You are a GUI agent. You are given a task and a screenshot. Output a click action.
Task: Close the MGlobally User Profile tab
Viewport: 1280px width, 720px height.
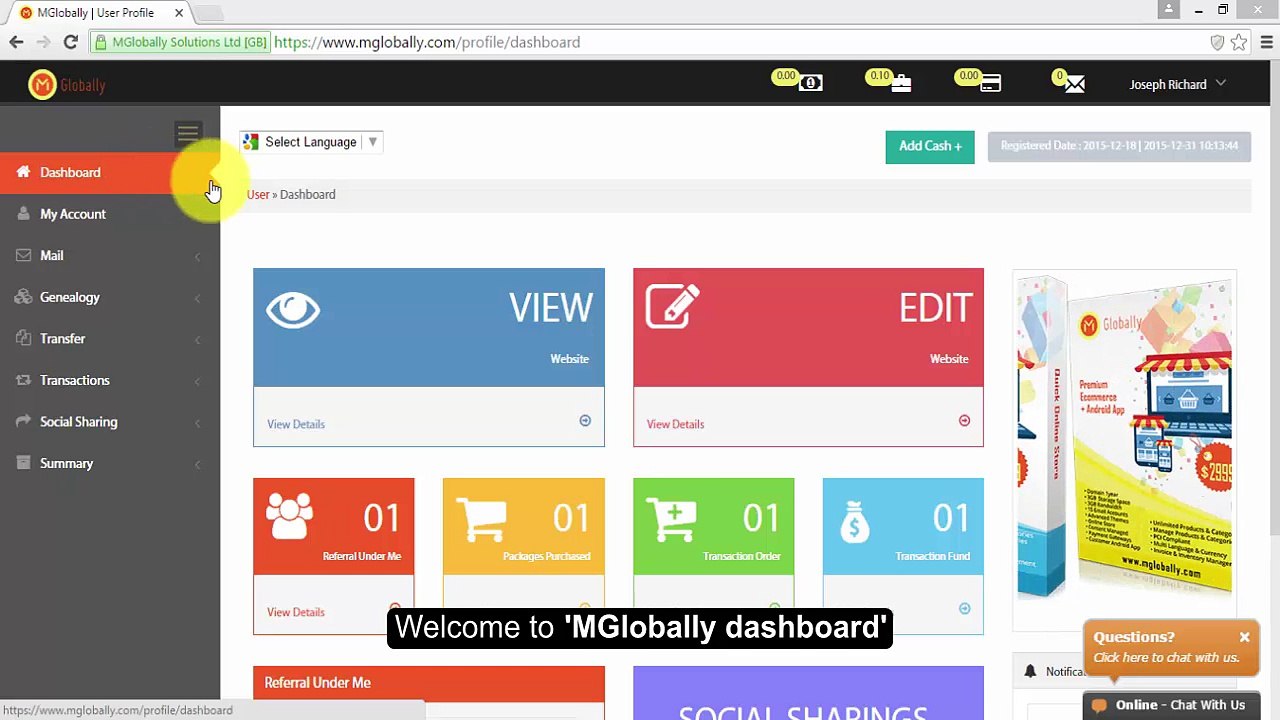tap(179, 13)
